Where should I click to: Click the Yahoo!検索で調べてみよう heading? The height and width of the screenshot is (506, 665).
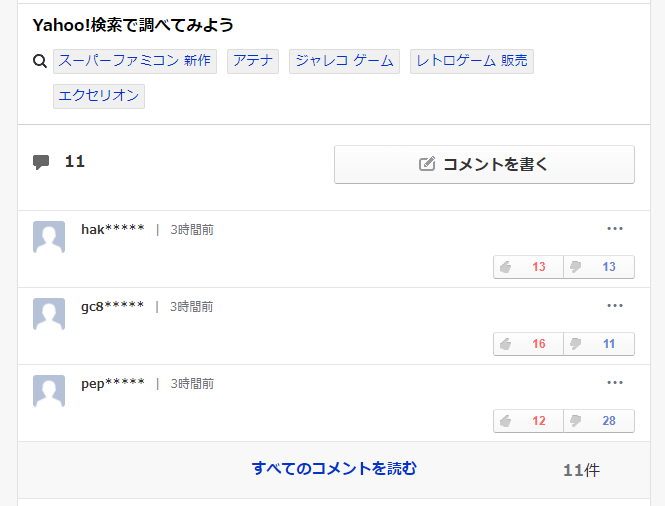(x=133, y=25)
